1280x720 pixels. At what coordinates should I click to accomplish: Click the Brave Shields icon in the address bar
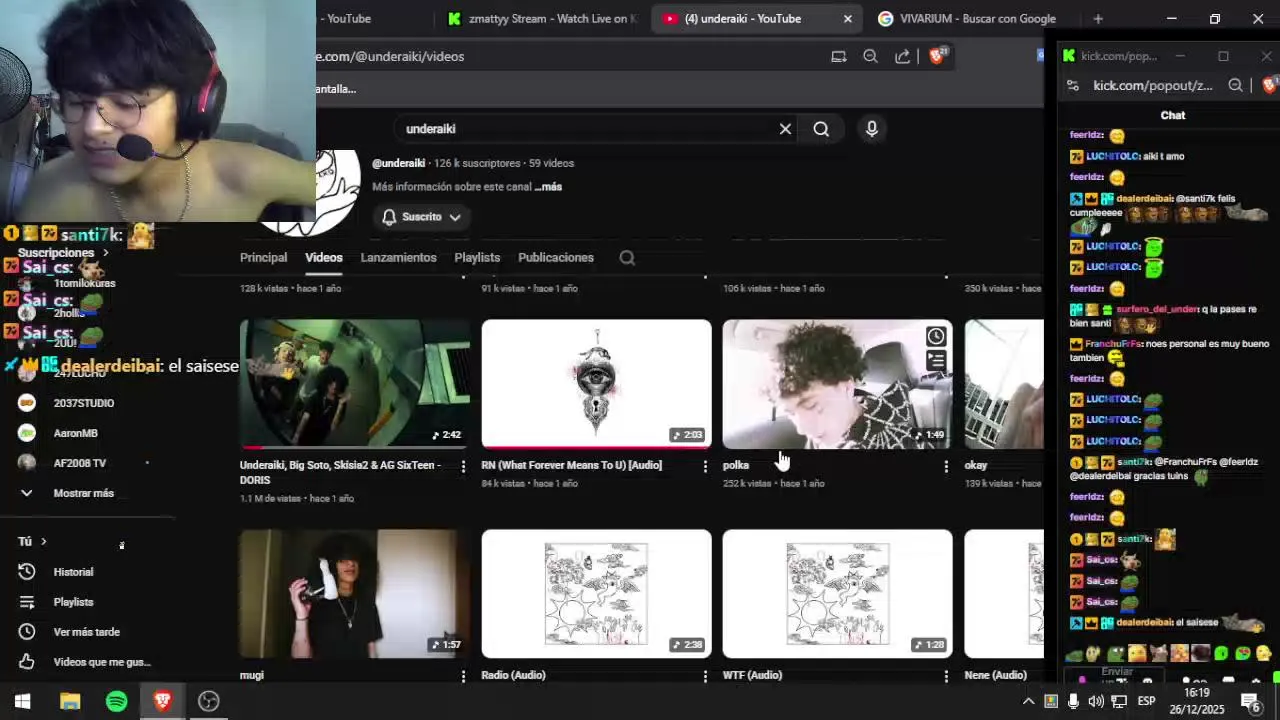pyautogui.click(x=937, y=56)
